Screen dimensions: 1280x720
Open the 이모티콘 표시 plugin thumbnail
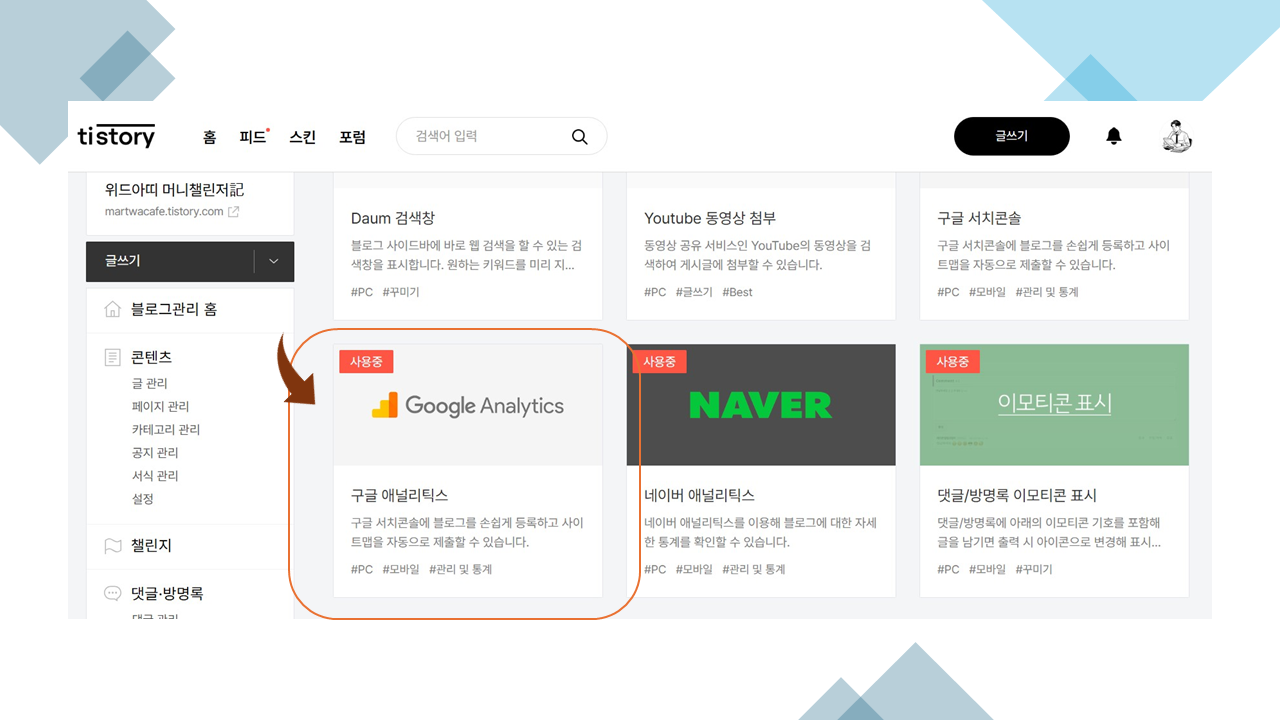point(1054,405)
